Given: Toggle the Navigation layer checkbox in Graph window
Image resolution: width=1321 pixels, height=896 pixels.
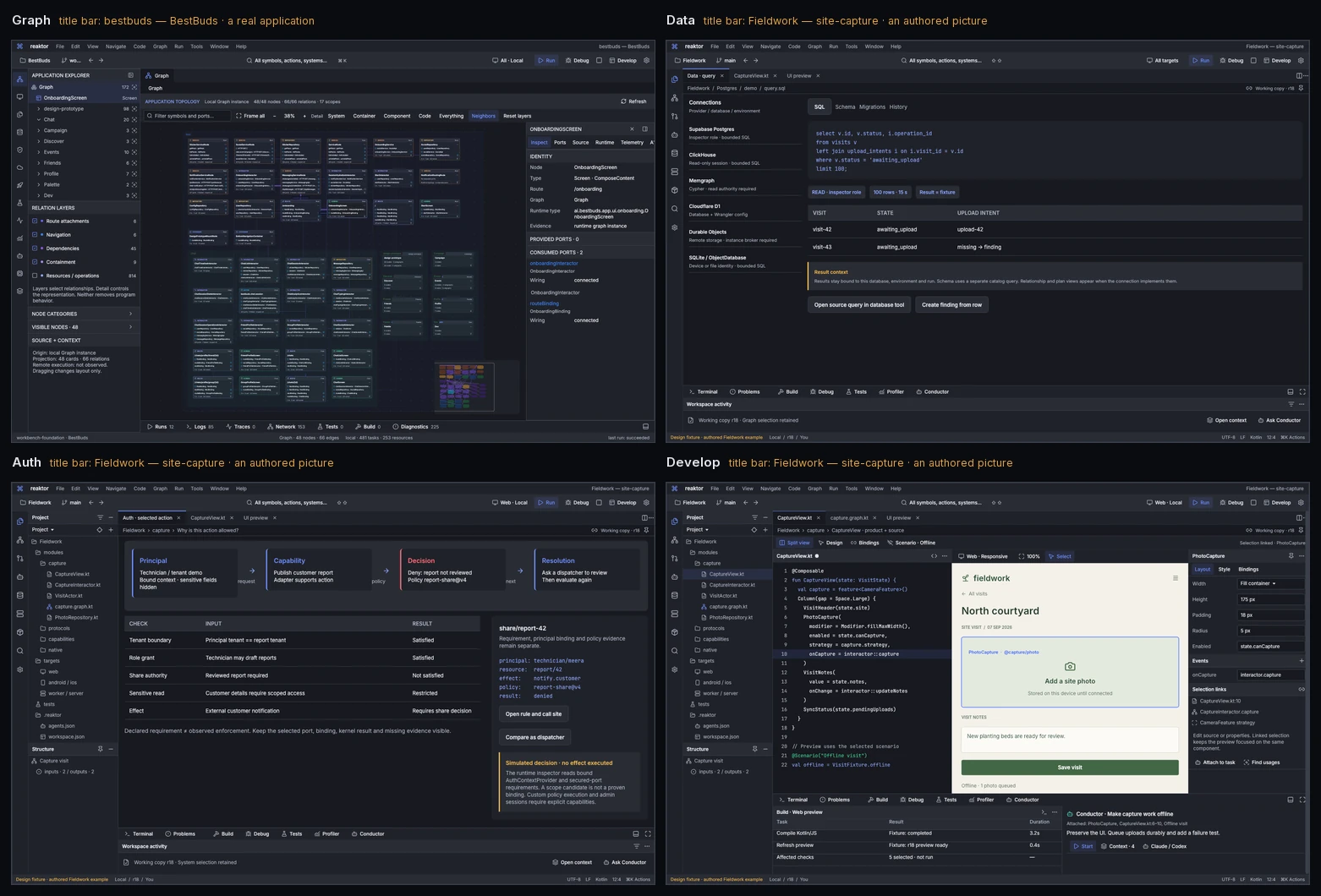Looking at the screenshot, I should [35, 235].
